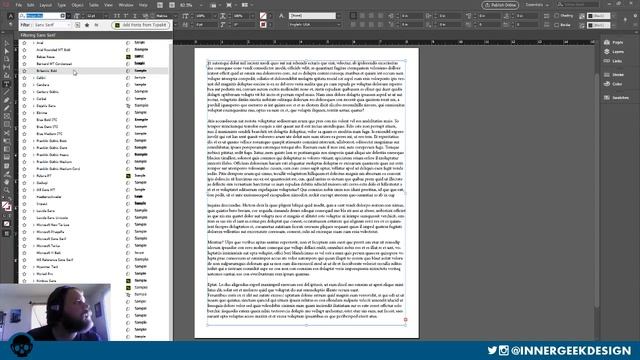Select the Page tool
The height and width of the screenshot is (360, 640).
coord(7,59)
